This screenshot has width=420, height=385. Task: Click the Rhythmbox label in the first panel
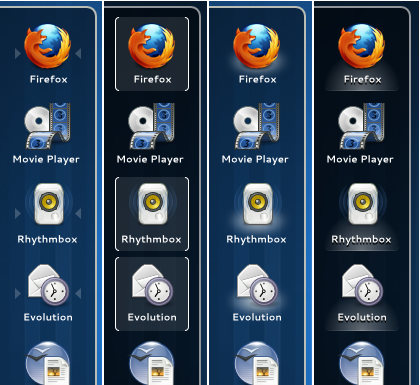click(x=47, y=239)
